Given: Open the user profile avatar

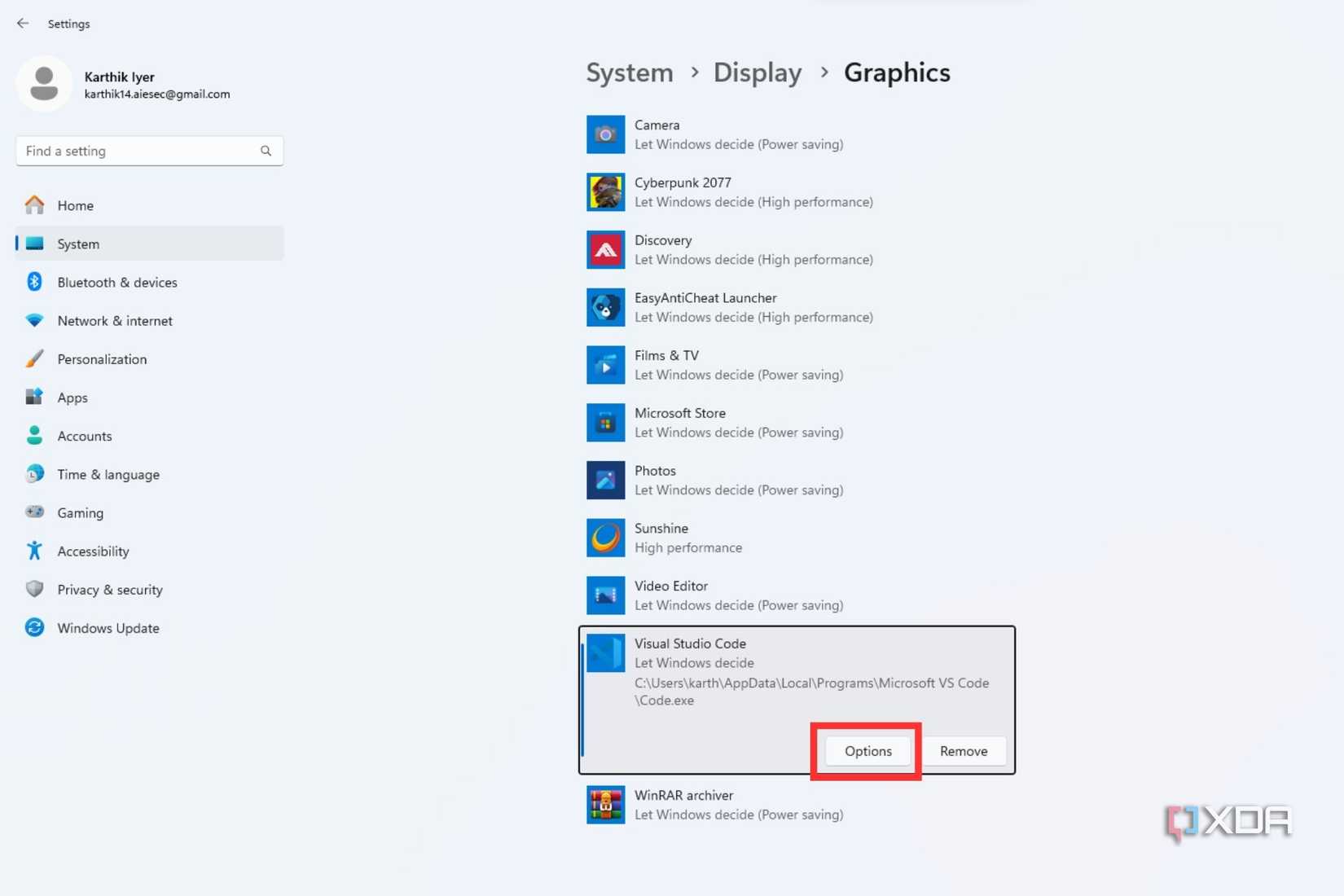Looking at the screenshot, I should point(44,84).
